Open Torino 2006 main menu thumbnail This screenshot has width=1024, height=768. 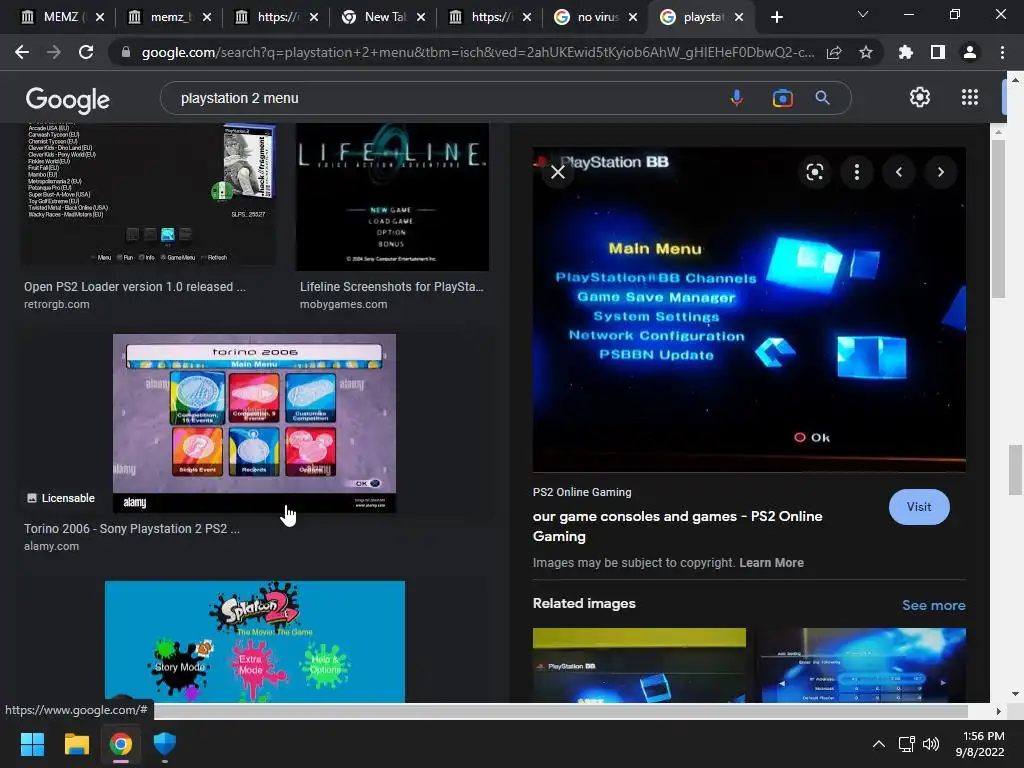coord(254,423)
